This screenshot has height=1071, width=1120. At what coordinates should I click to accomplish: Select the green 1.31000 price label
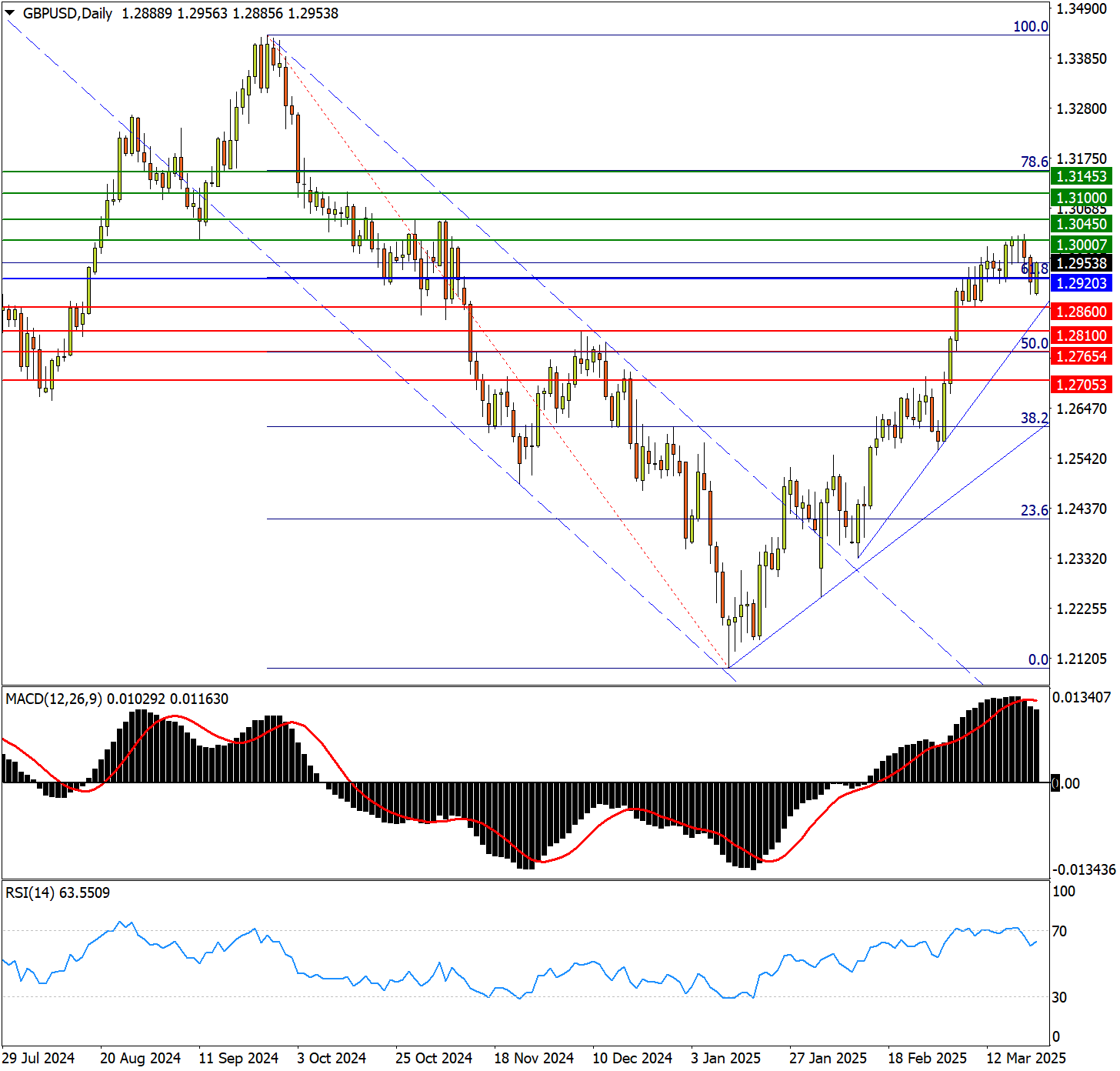point(1081,198)
